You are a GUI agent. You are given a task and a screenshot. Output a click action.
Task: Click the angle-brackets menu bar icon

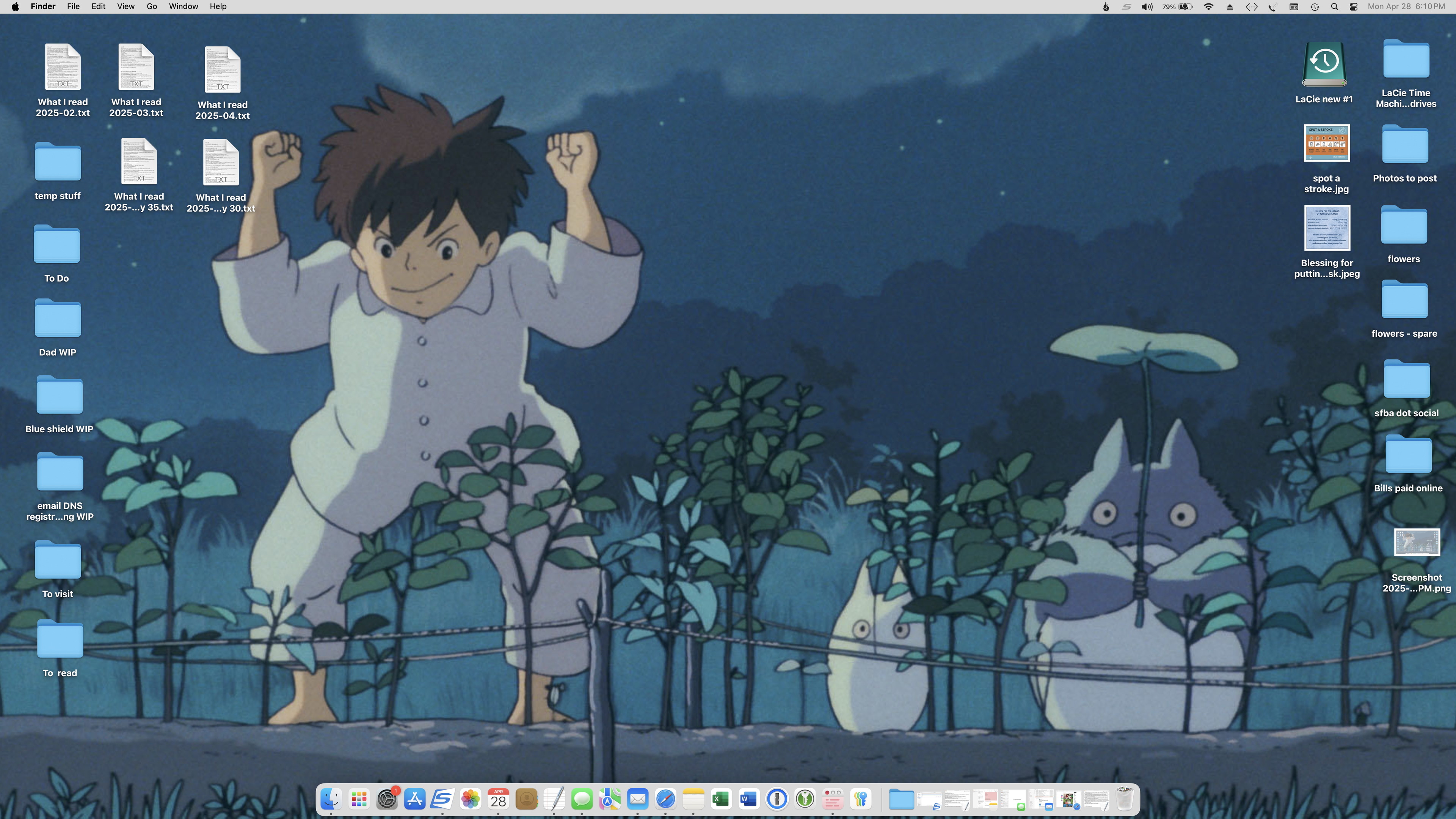(1251, 7)
